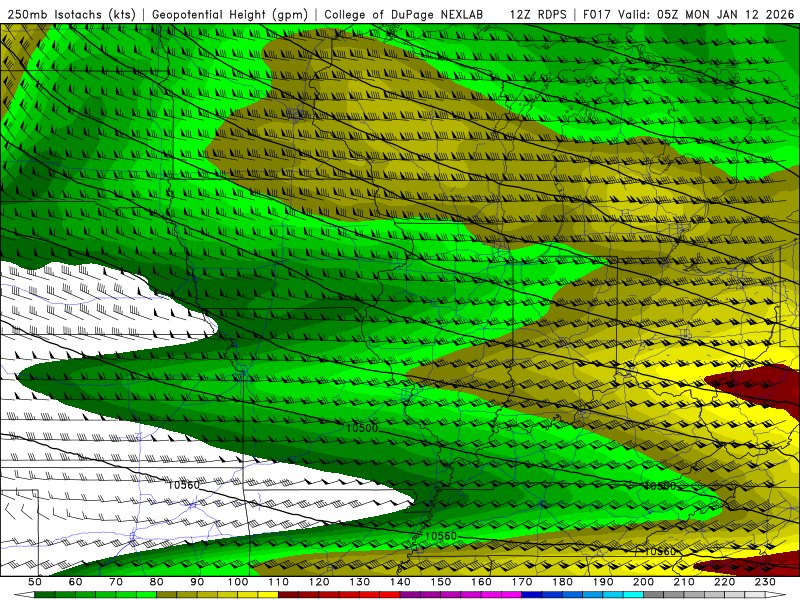Click the '12Z RDPS' model run label

538,14
